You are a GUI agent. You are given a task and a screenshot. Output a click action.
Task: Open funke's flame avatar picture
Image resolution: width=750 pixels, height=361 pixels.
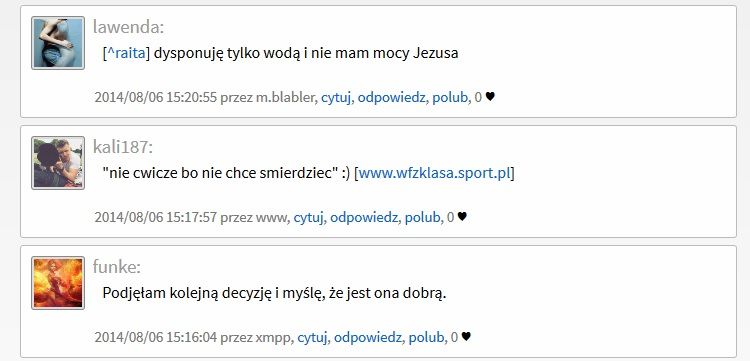point(58,283)
